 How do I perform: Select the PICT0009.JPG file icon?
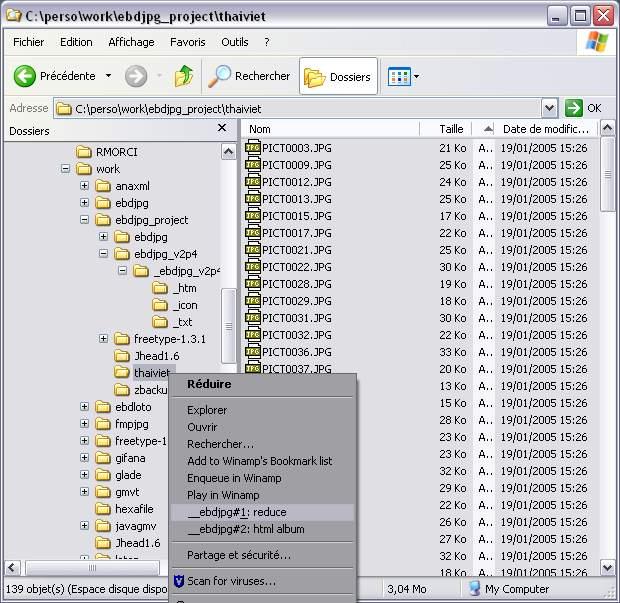(253, 165)
